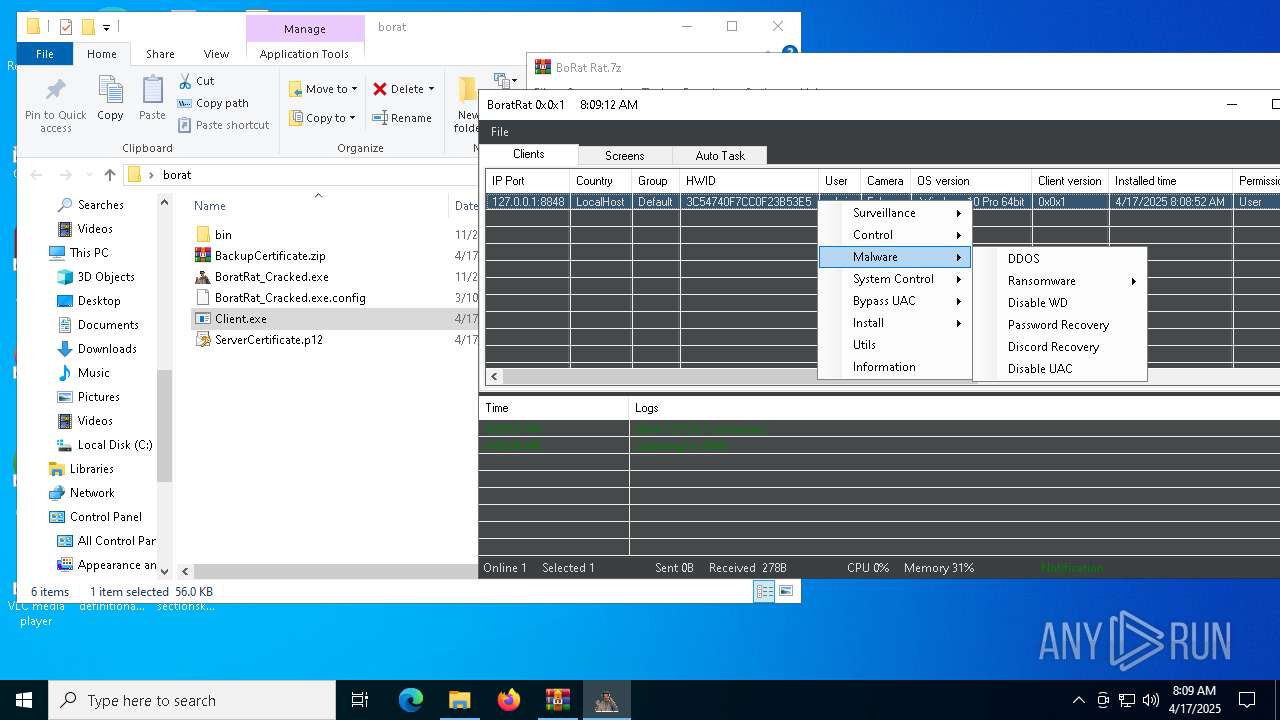Open 3D Objects in navigation pane
This screenshot has width=1280, height=720.
point(106,277)
